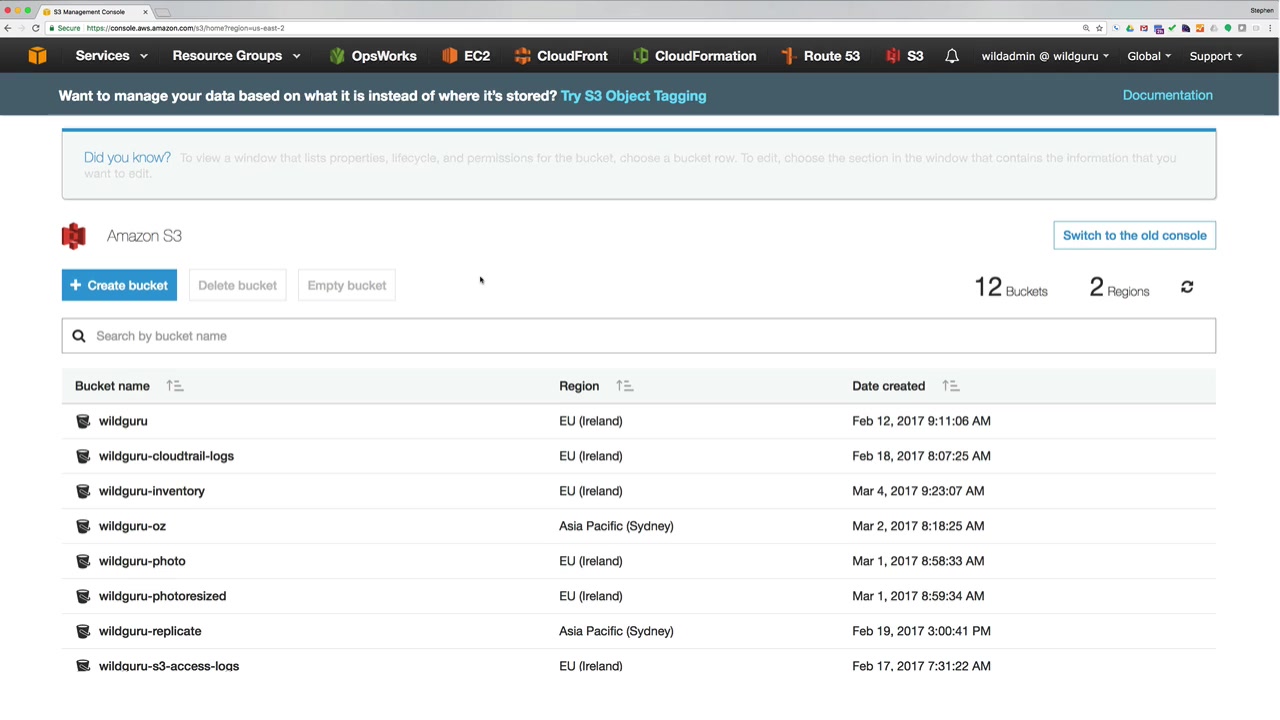Image resolution: width=1280 pixels, height=720 pixels.
Task: Click the 2 Regions count
Action: click(x=1119, y=288)
